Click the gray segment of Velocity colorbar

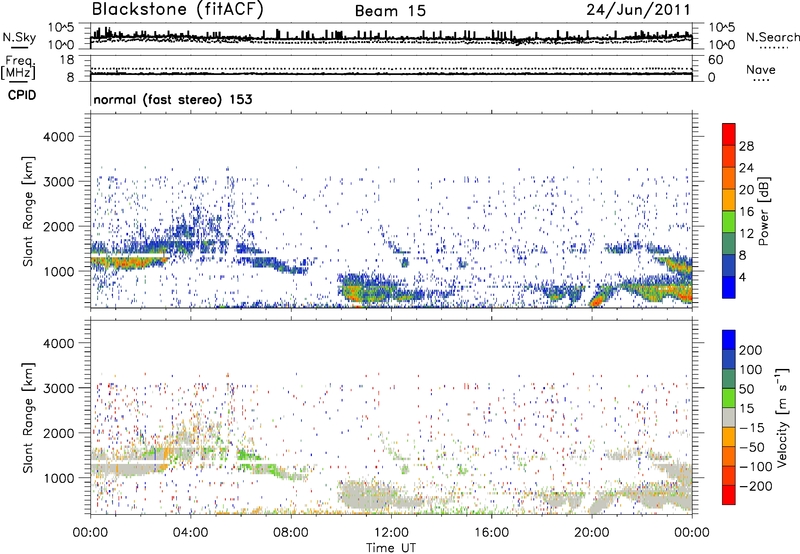click(x=729, y=417)
